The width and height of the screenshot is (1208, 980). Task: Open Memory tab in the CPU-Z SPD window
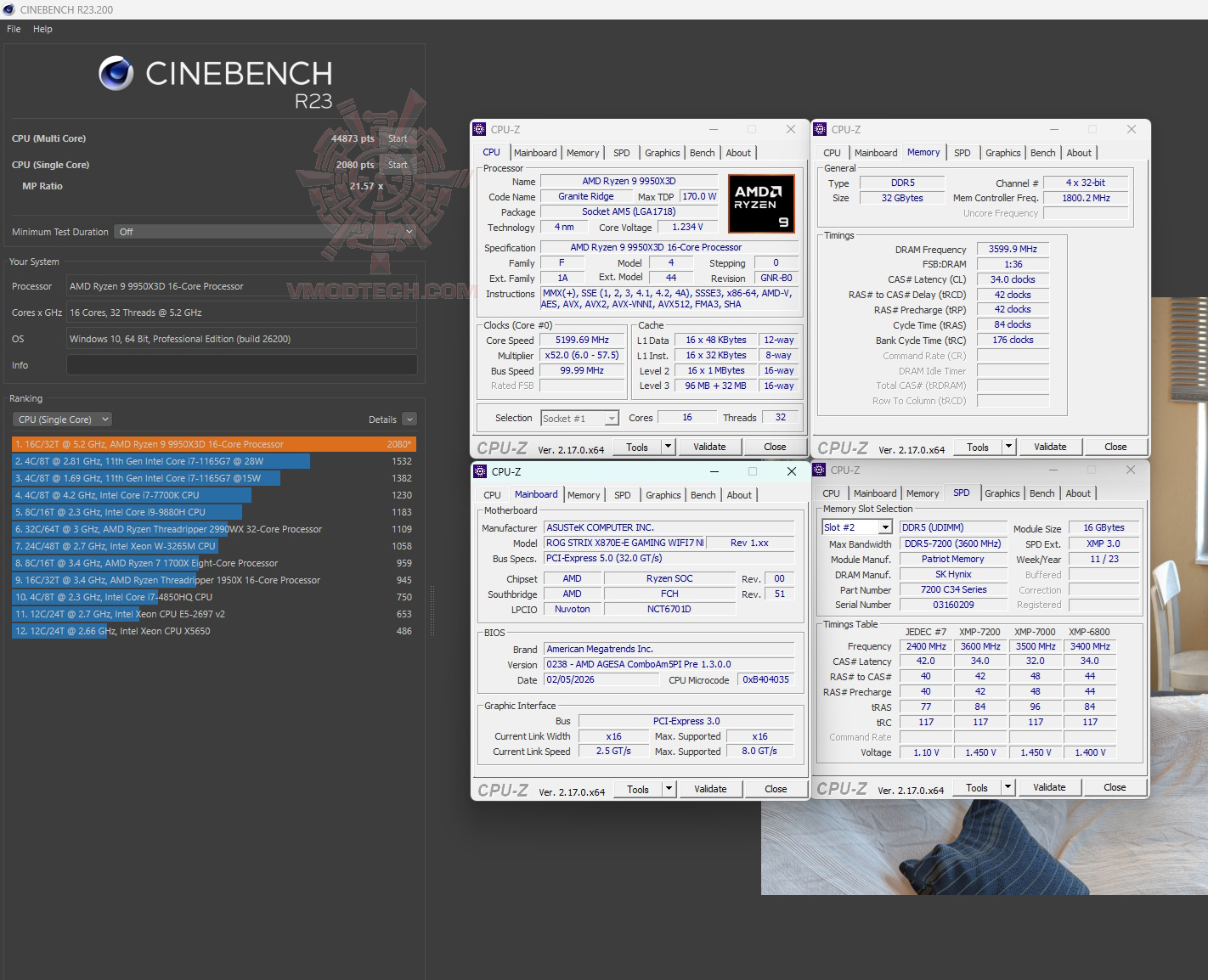coord(923,493)
